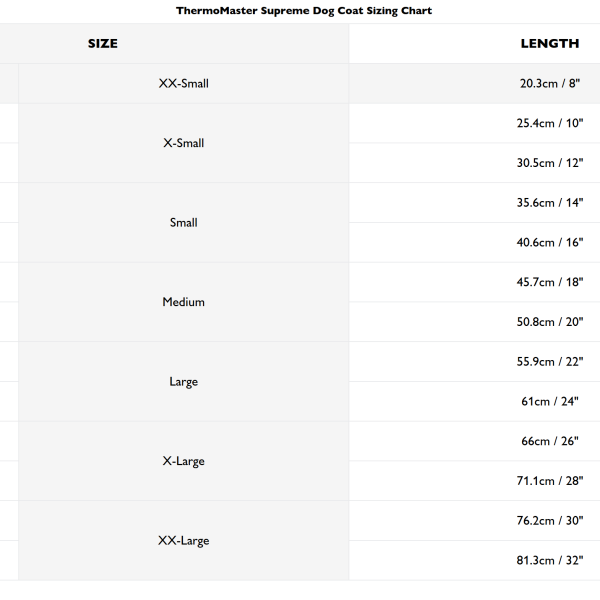Select the Large size cell

[x=184, y=382]
